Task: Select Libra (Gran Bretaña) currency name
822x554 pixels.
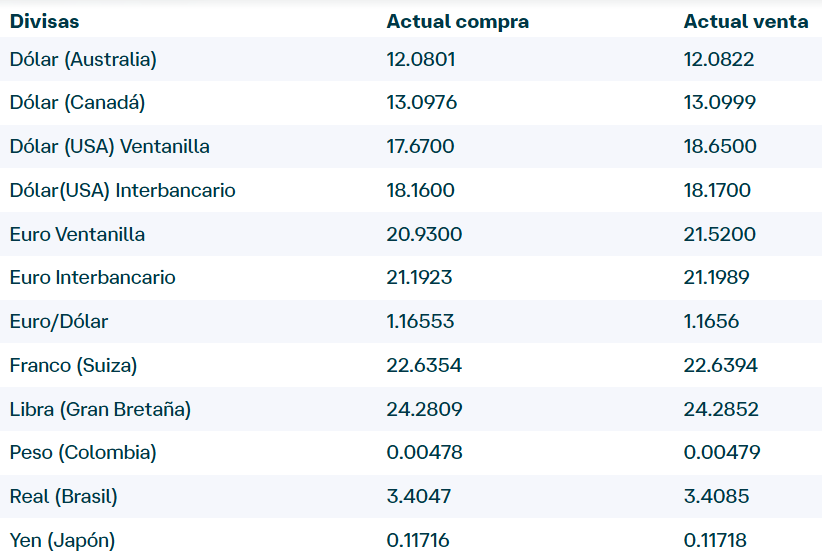Action: click(x=100, y=409)
